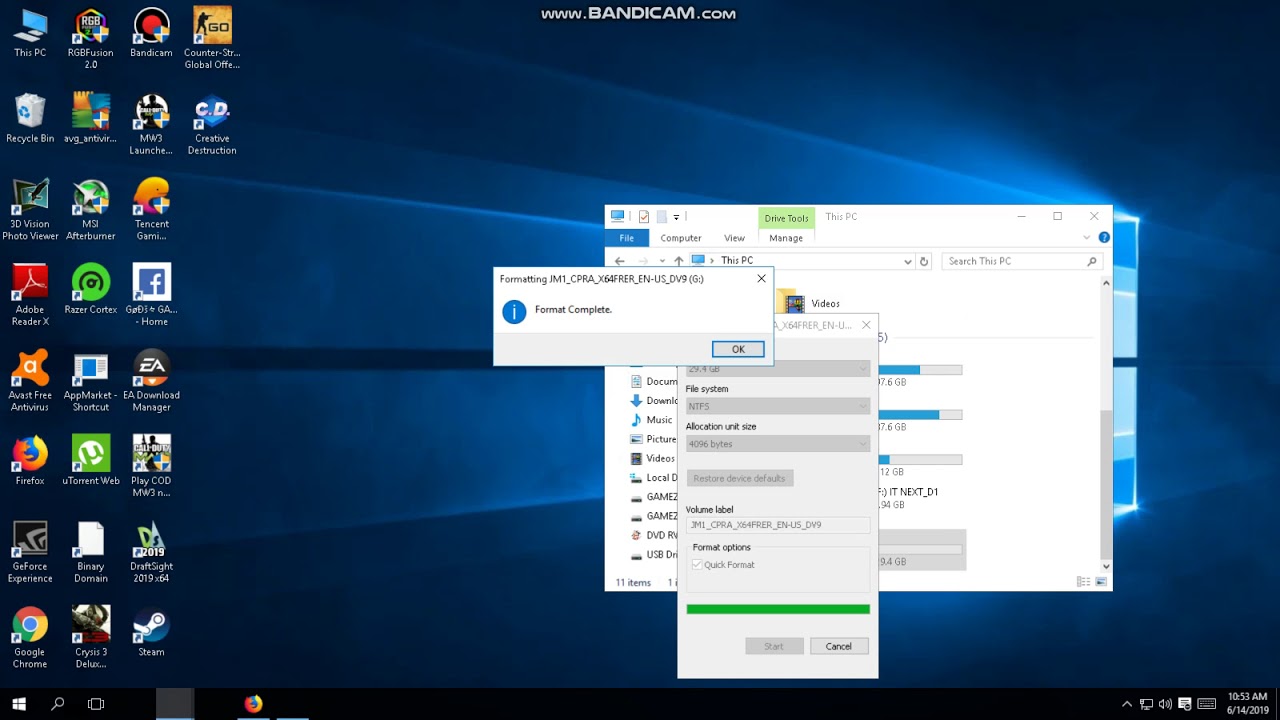Open the Windows Start menu
Image resolution: width=1280 pixels, height=720 pixels.
click(18, 704)
